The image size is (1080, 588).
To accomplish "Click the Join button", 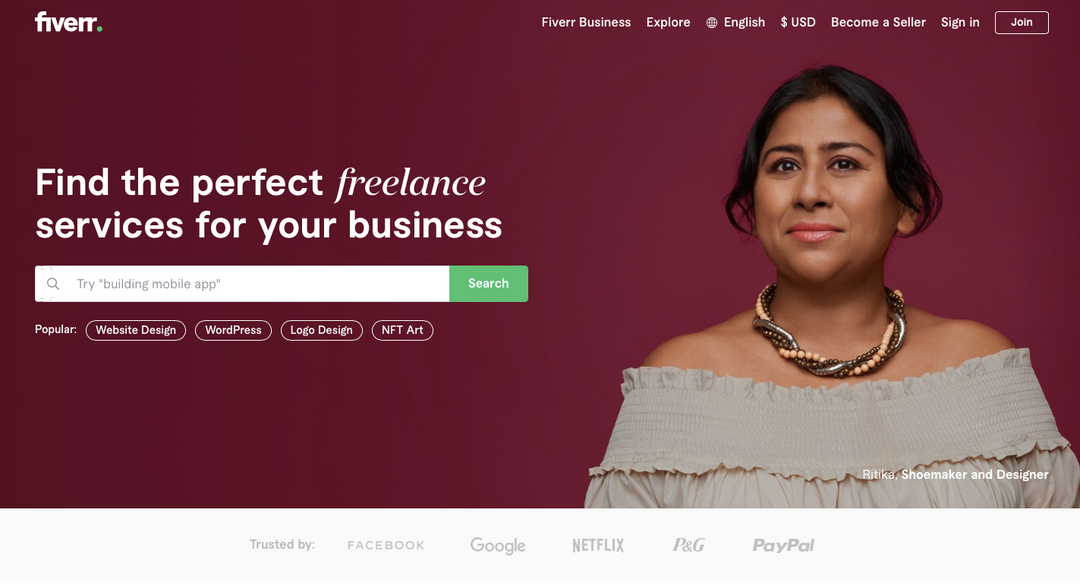I will pos(1021,22).
